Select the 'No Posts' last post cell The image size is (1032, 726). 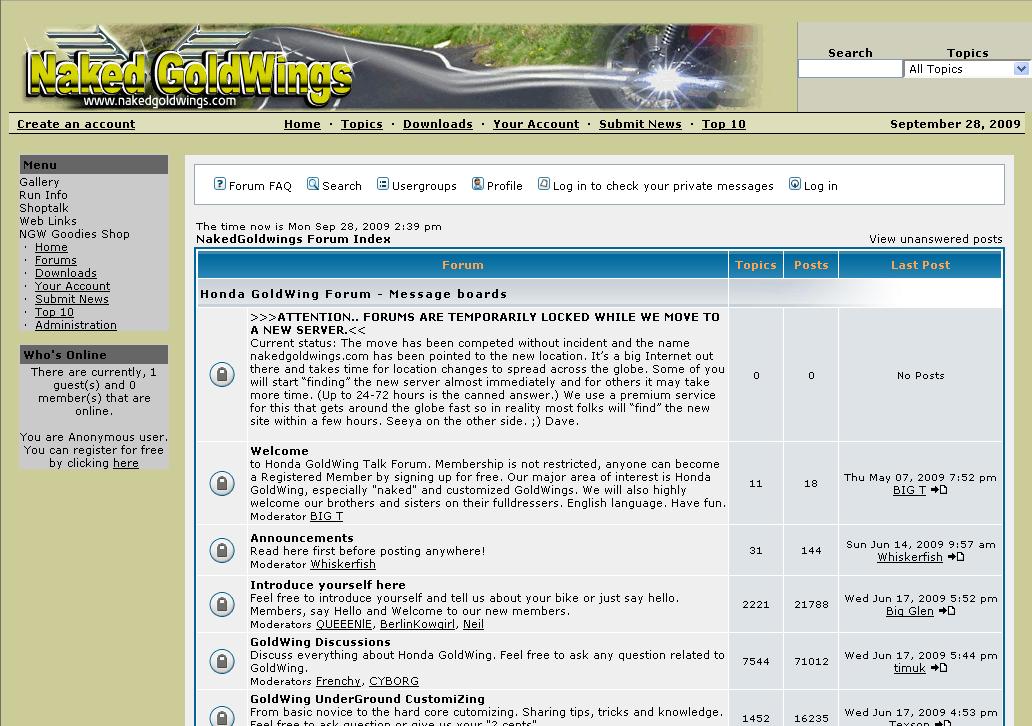click(920, 375)
